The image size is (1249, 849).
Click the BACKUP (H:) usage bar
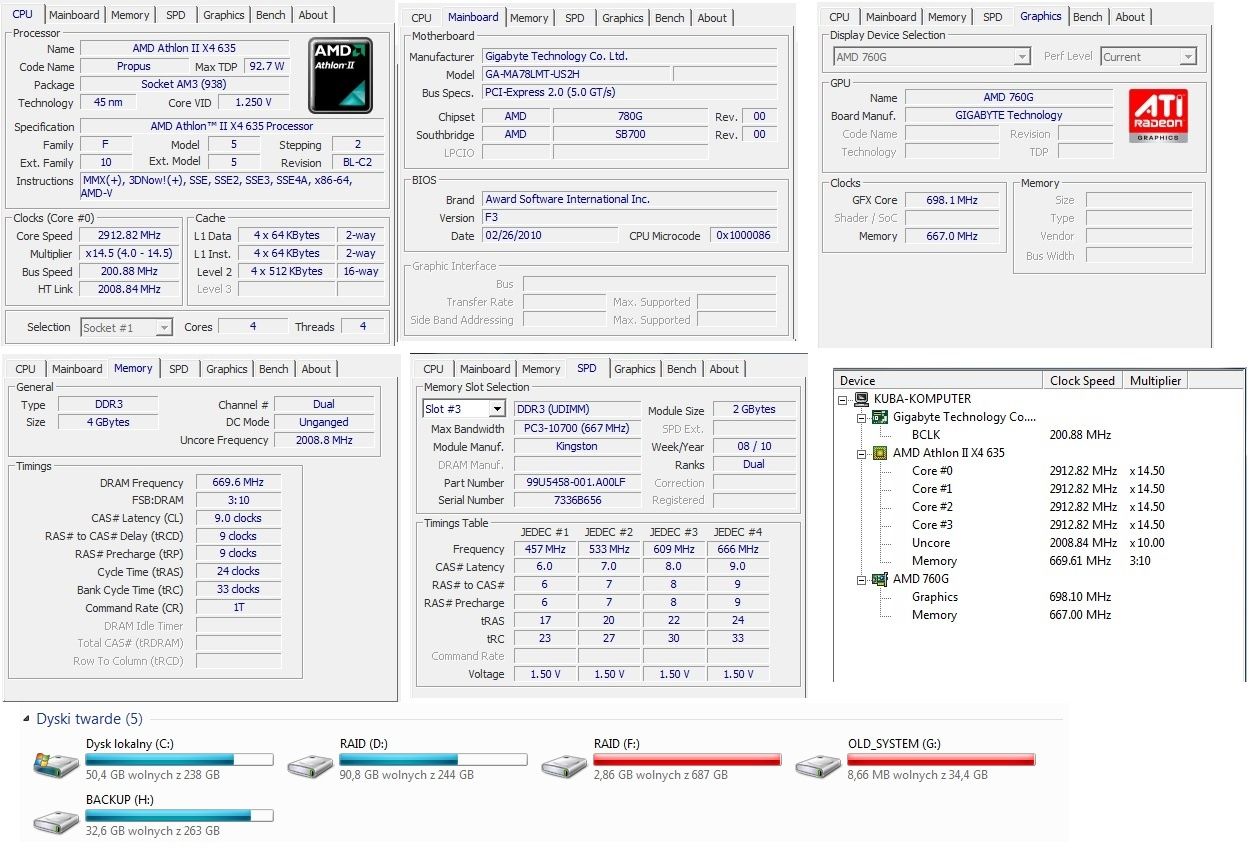point(179,815)
